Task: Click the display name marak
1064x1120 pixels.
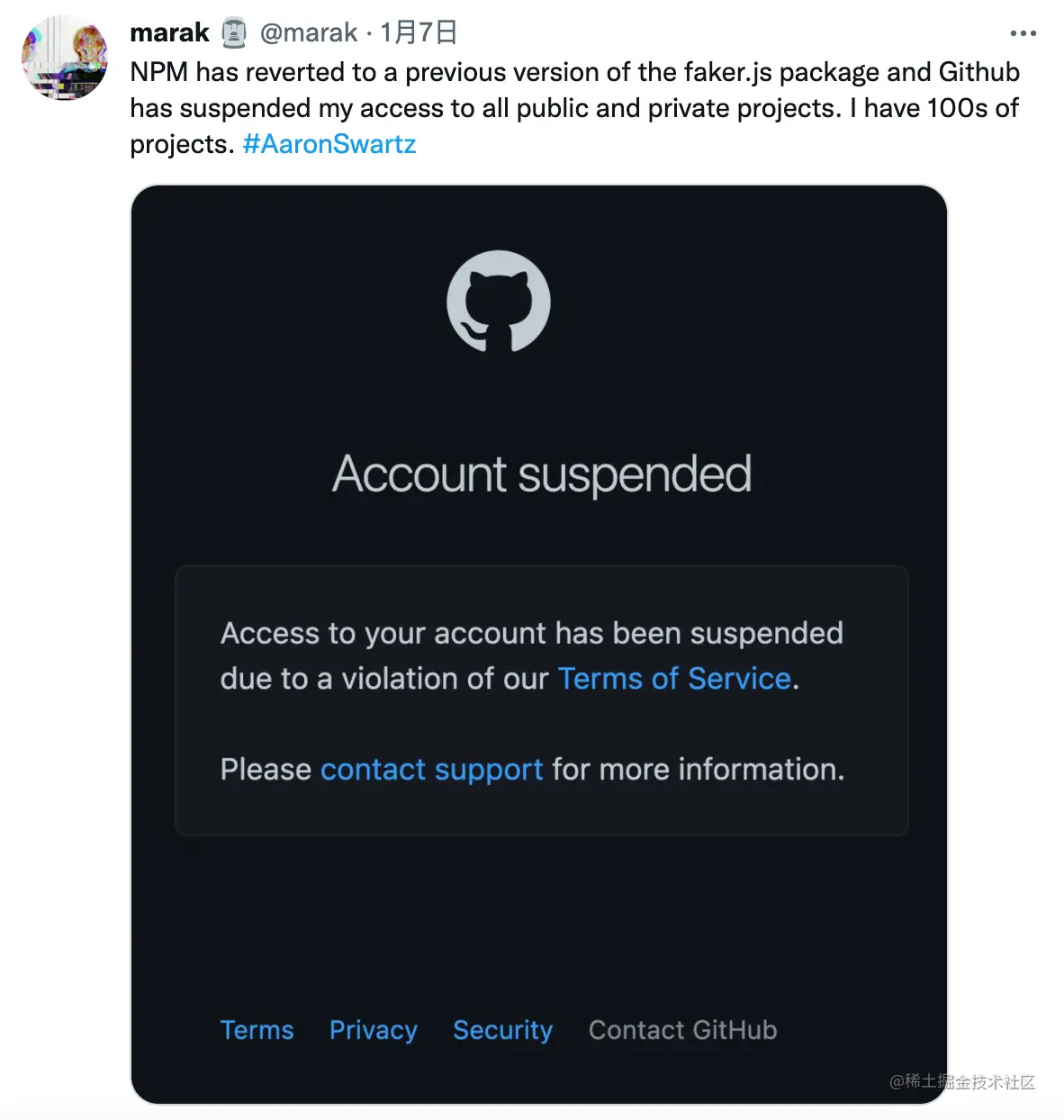Action: [169, 33]
